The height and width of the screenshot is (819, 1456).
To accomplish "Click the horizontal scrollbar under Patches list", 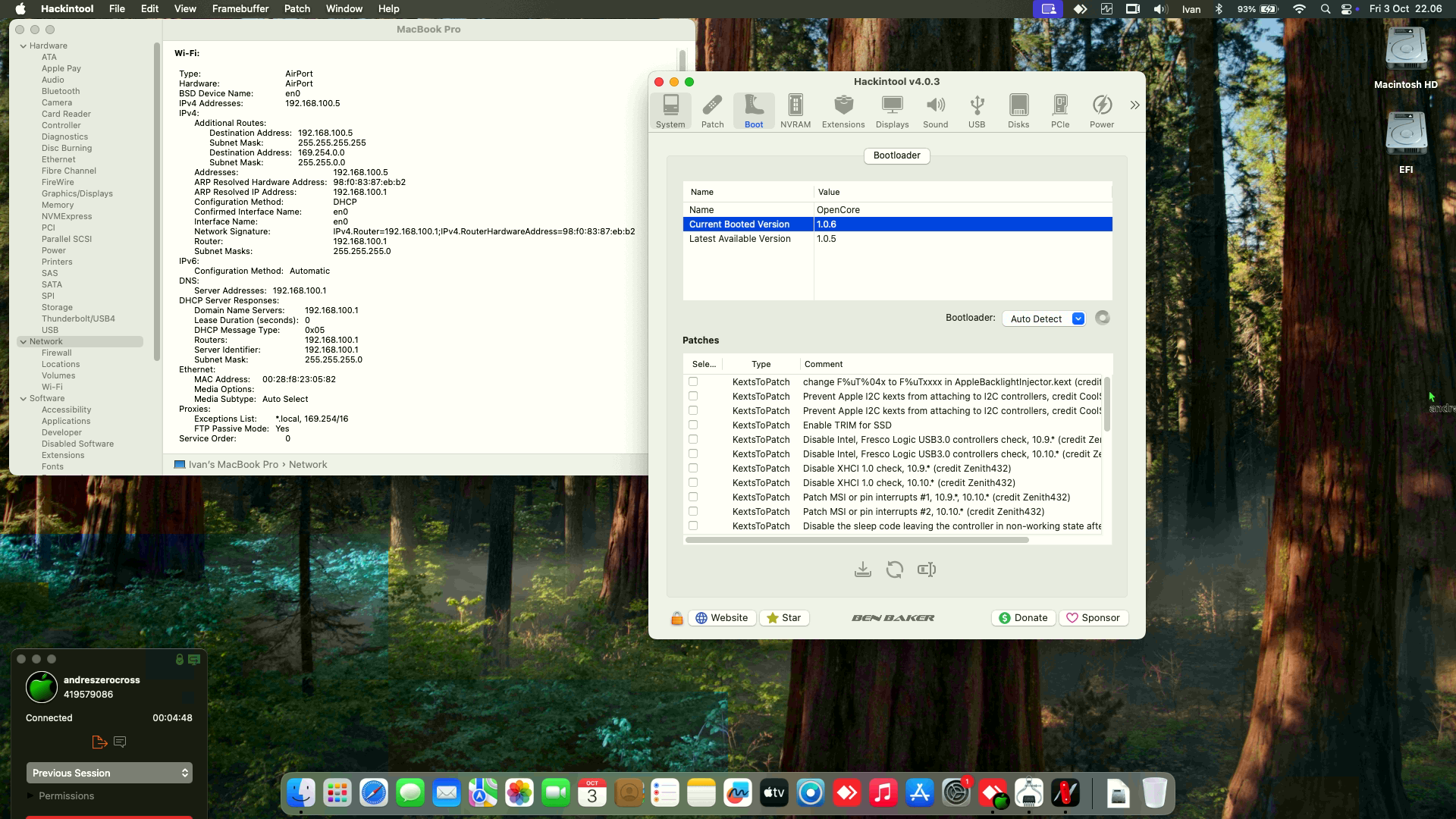I will [x=857, y=540].
